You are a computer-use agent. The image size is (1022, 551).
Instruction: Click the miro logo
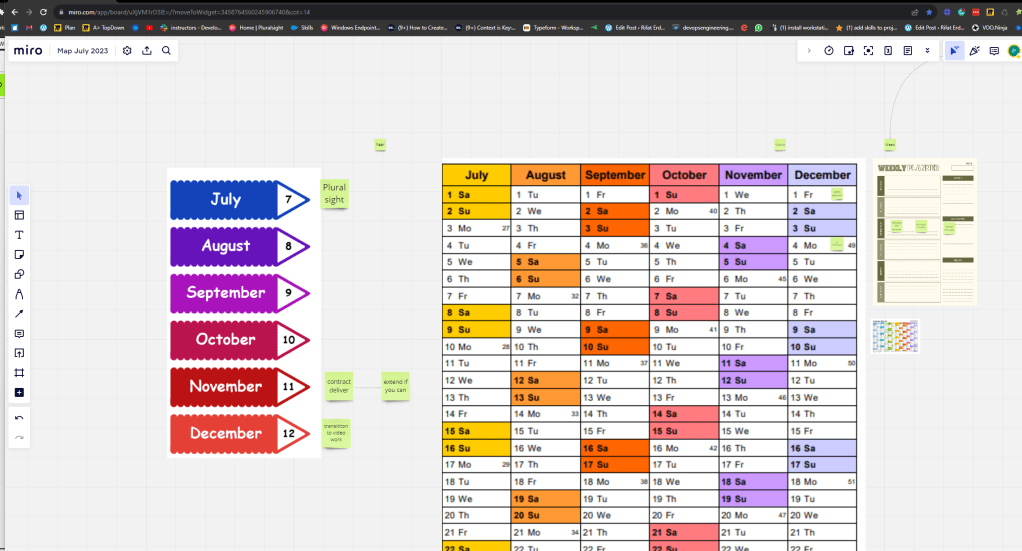[x=28, y=50]
